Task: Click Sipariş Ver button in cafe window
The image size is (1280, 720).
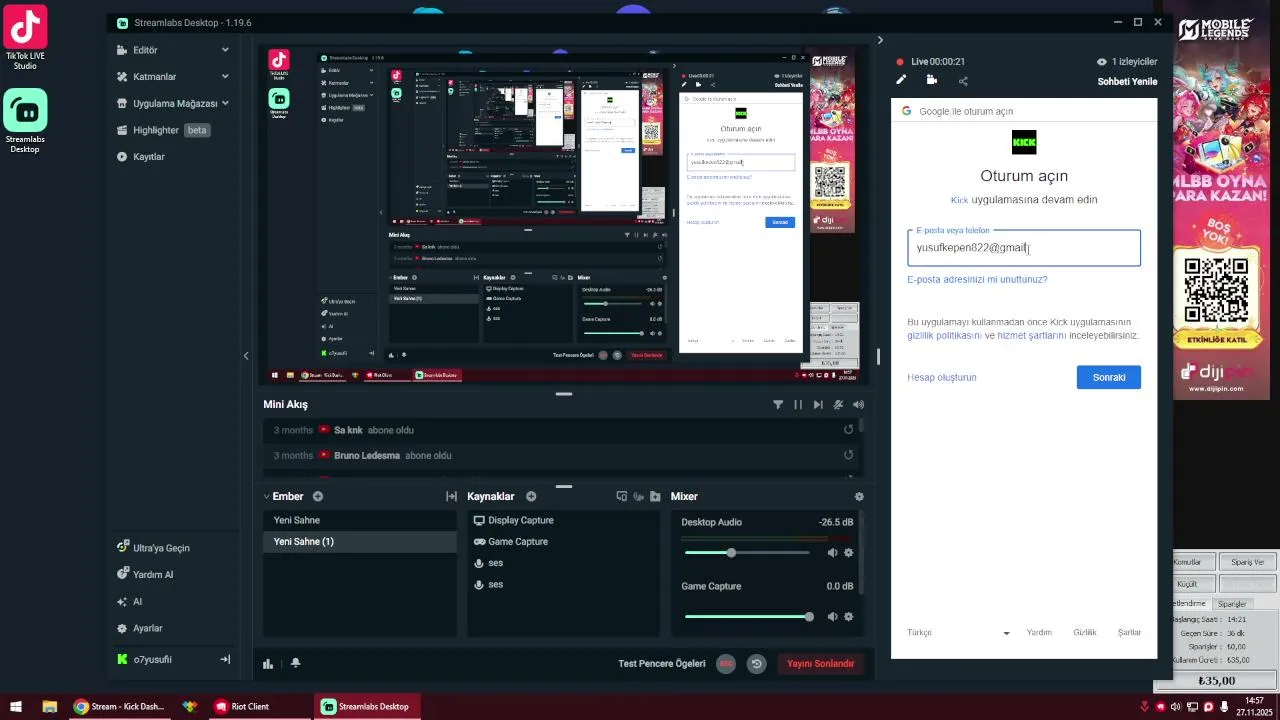Action: tap(1247, 562)
